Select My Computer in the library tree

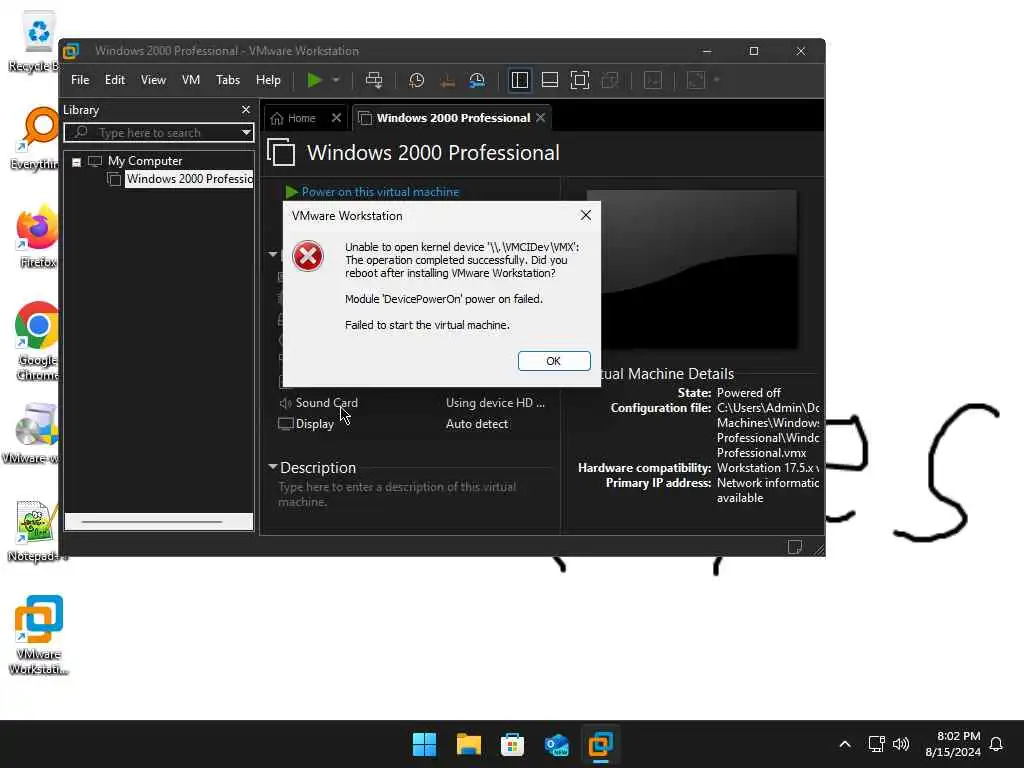145,161
